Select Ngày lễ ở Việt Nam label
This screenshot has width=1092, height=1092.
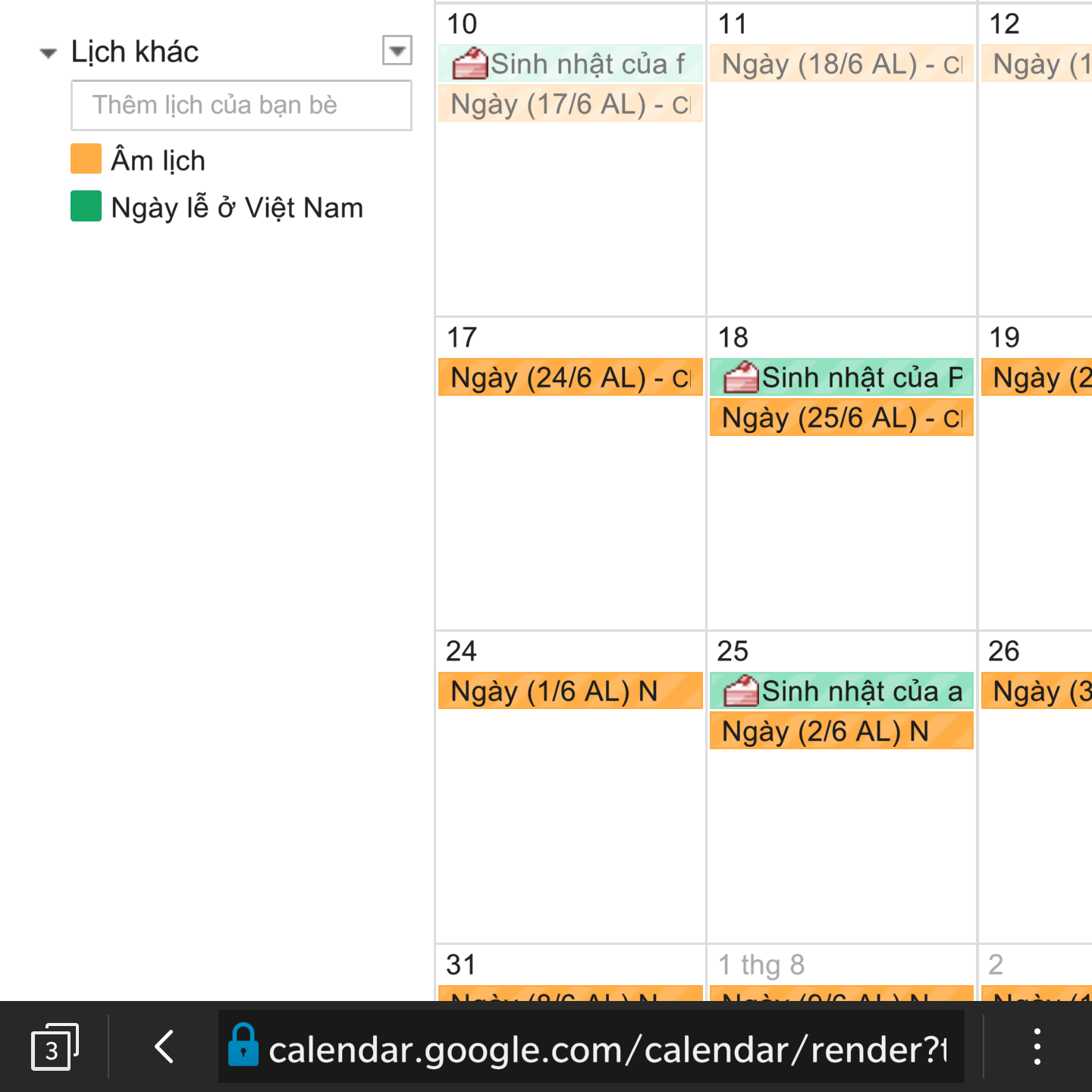coord(237,207)
